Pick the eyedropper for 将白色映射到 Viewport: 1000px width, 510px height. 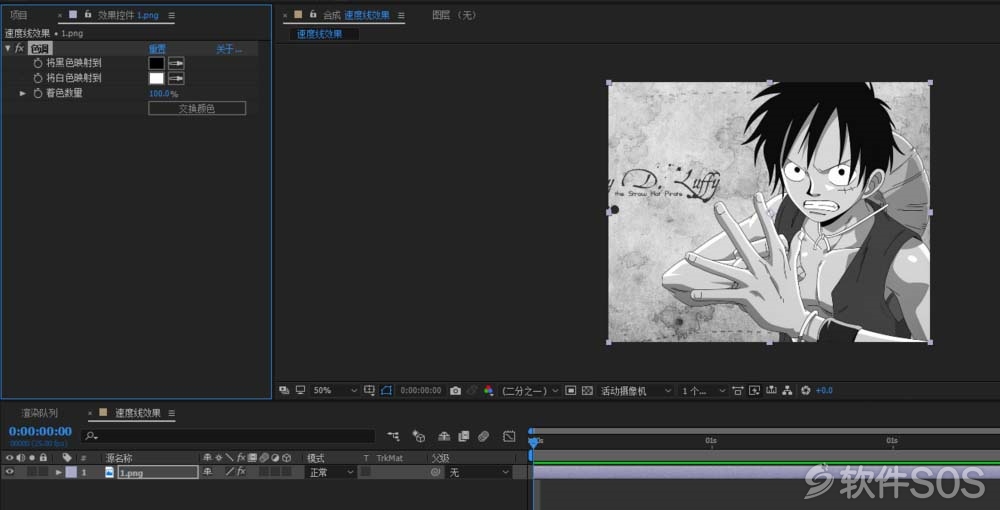pyautogui.click(x=176, y=78)
